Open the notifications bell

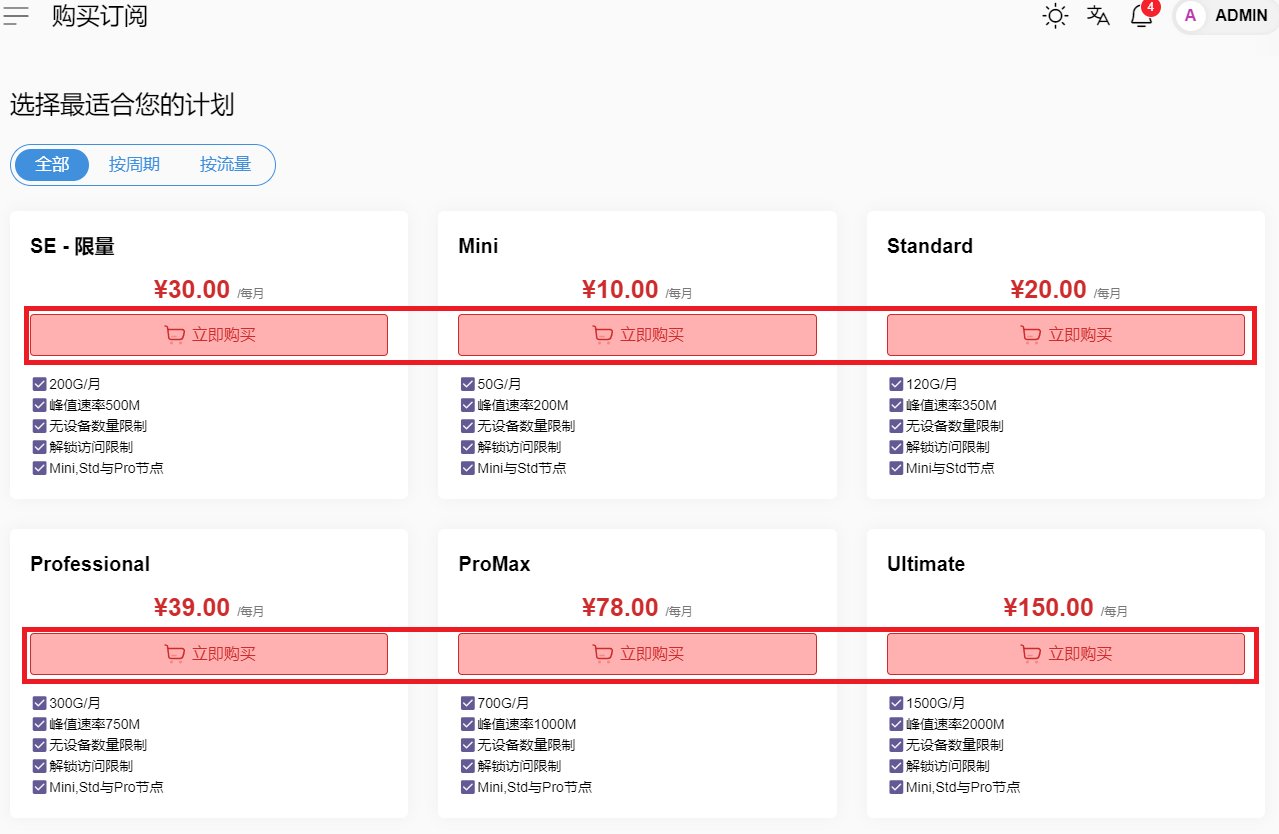1141,16
